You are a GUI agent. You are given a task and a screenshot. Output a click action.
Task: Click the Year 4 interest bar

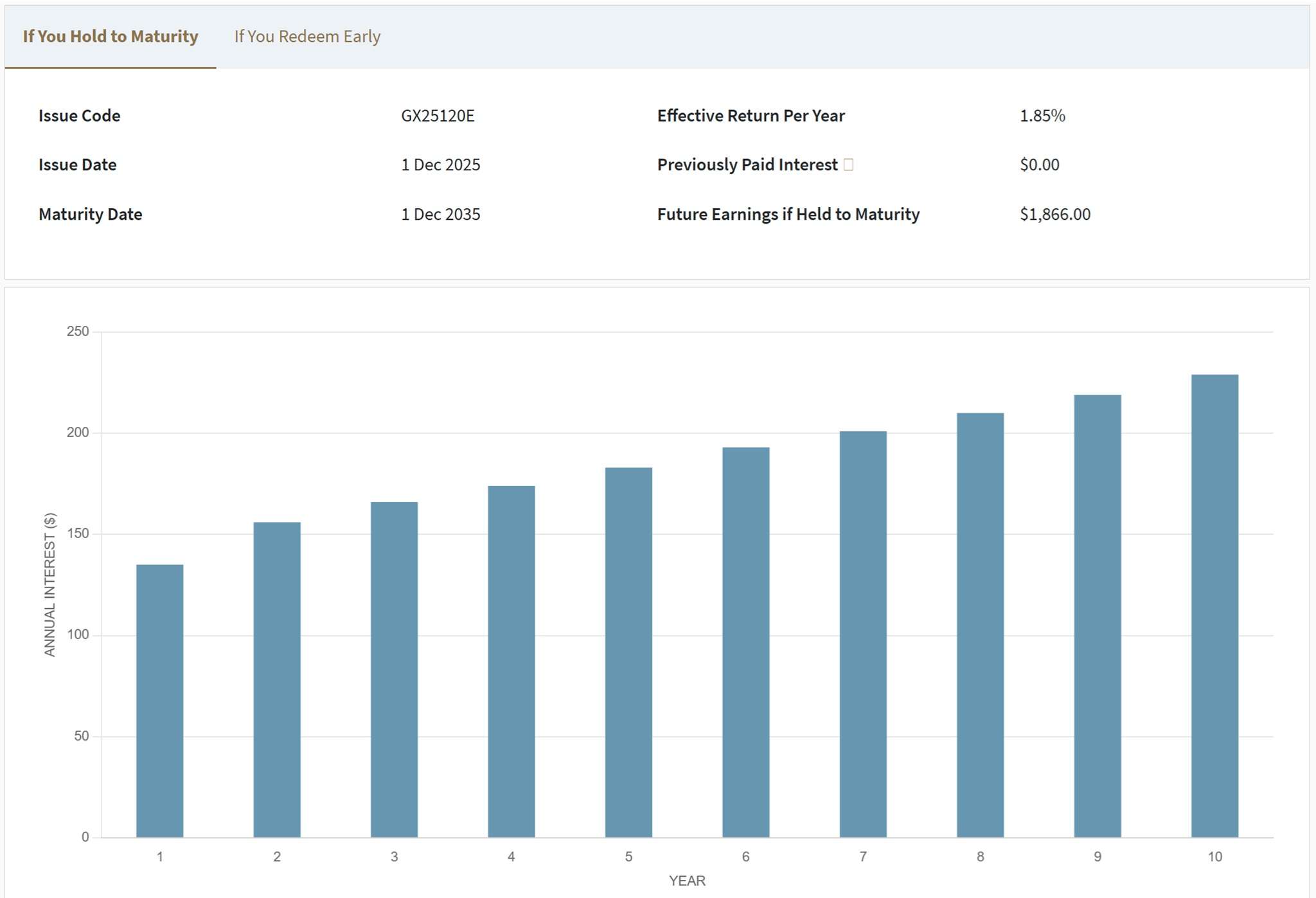click(x=511, y=661)
